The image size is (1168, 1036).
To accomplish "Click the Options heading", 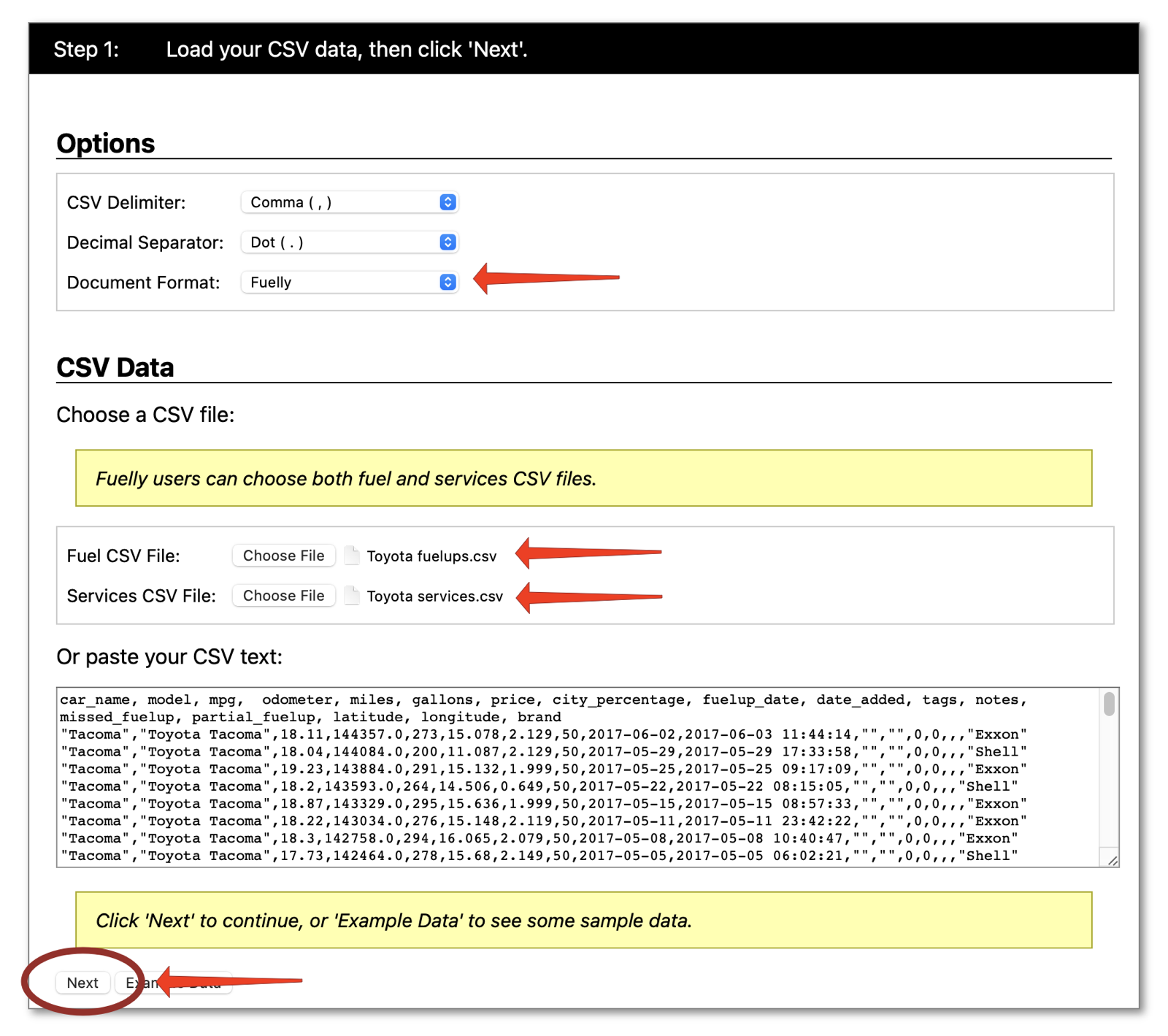I will coord(106,143).
